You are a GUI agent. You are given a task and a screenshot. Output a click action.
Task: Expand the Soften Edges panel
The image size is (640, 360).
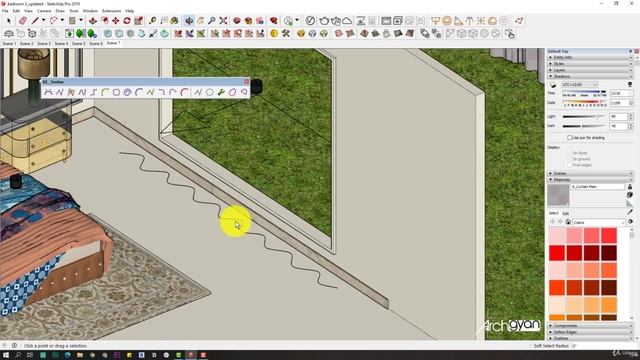point(590,332)
